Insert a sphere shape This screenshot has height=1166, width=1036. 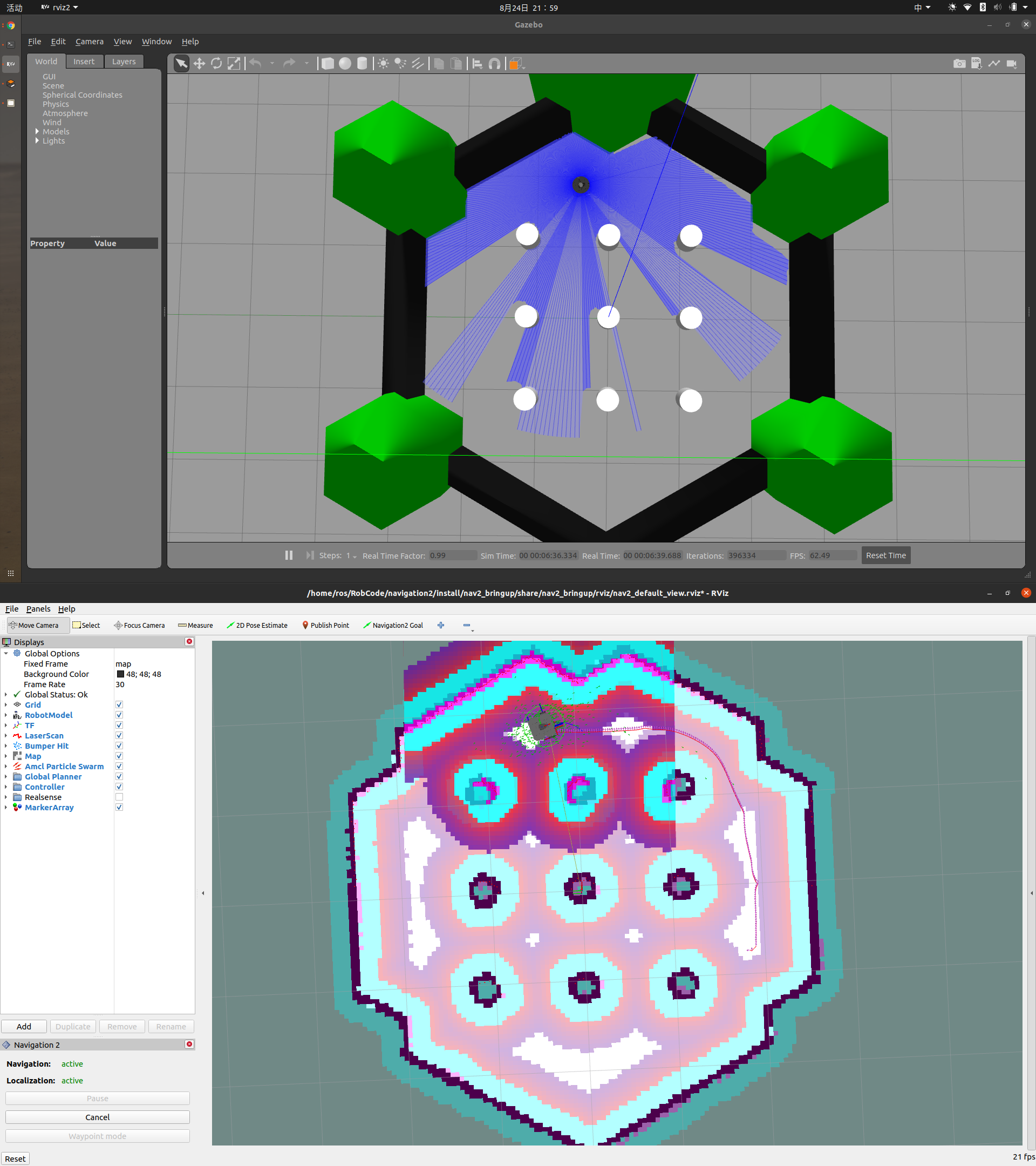coord(345,63)
